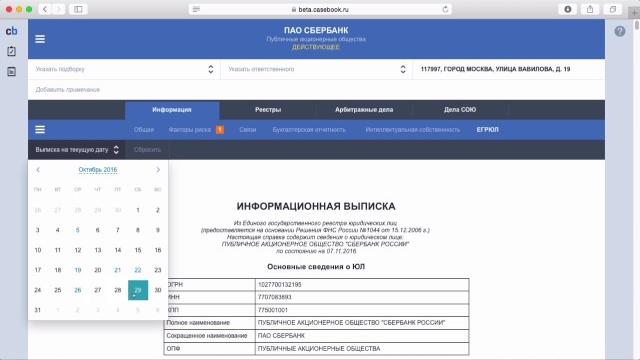Open the Бухгалтерская отчетность sub-tab
The image size is (640, 360).
coord(309,129)
